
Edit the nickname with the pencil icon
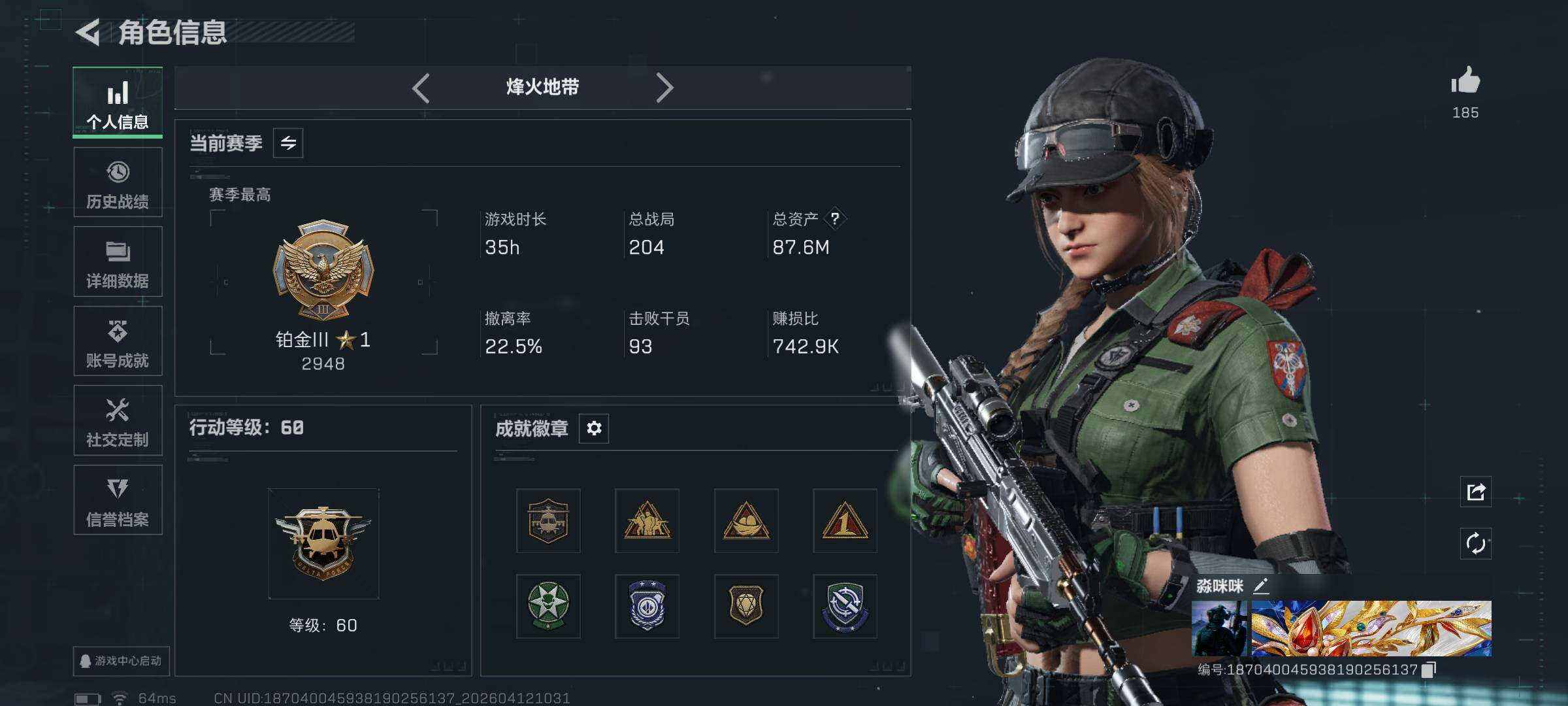click(1261, 586)
